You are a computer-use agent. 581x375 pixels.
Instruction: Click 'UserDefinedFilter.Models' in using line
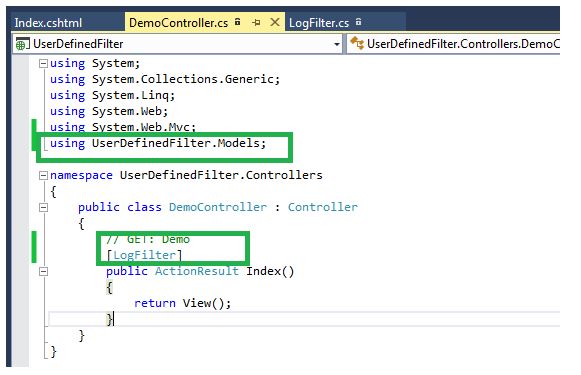[x=176, y=143]
